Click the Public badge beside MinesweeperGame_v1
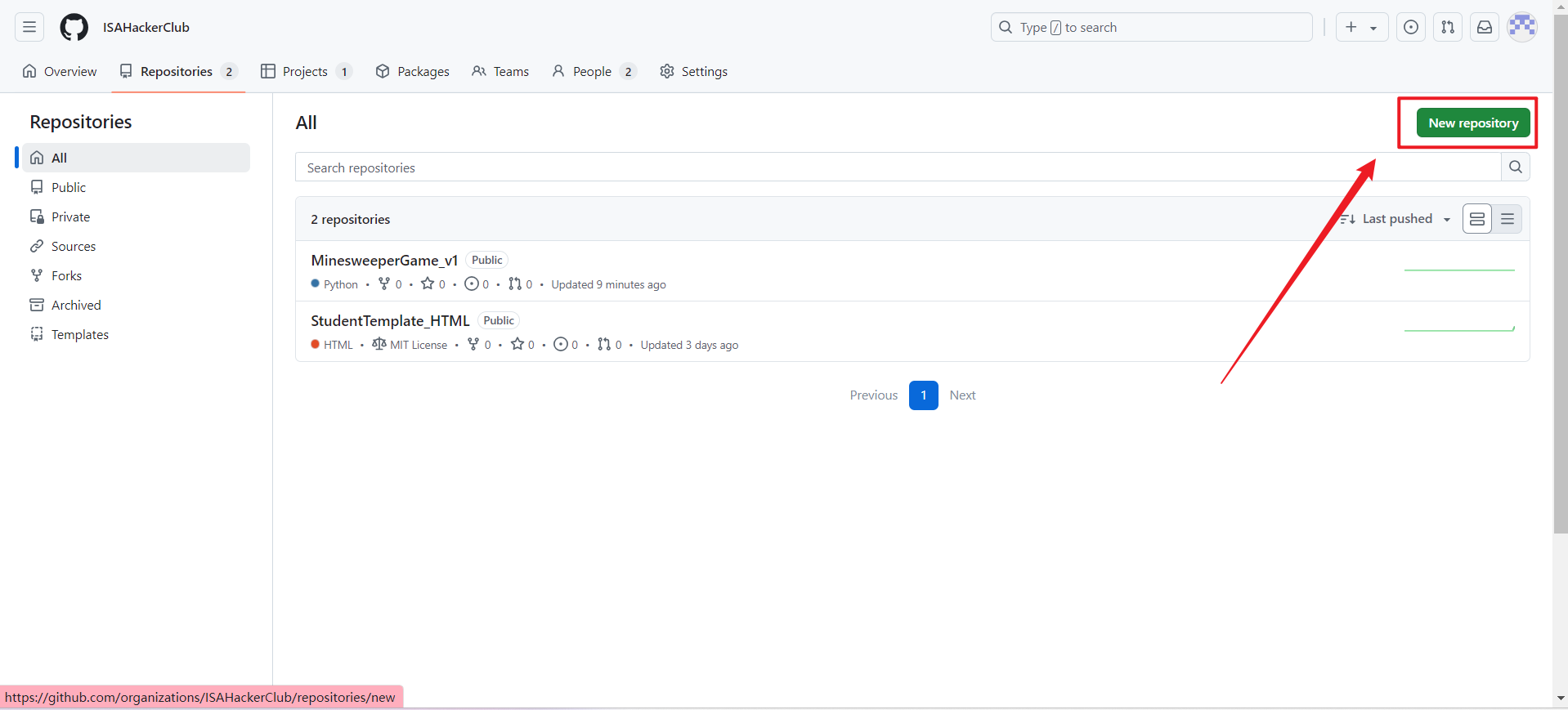 [x=487, y=260]
